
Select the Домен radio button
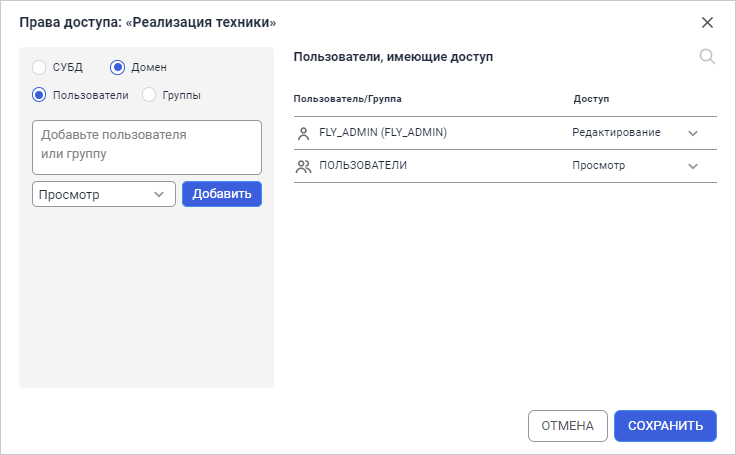pos(117,68)
